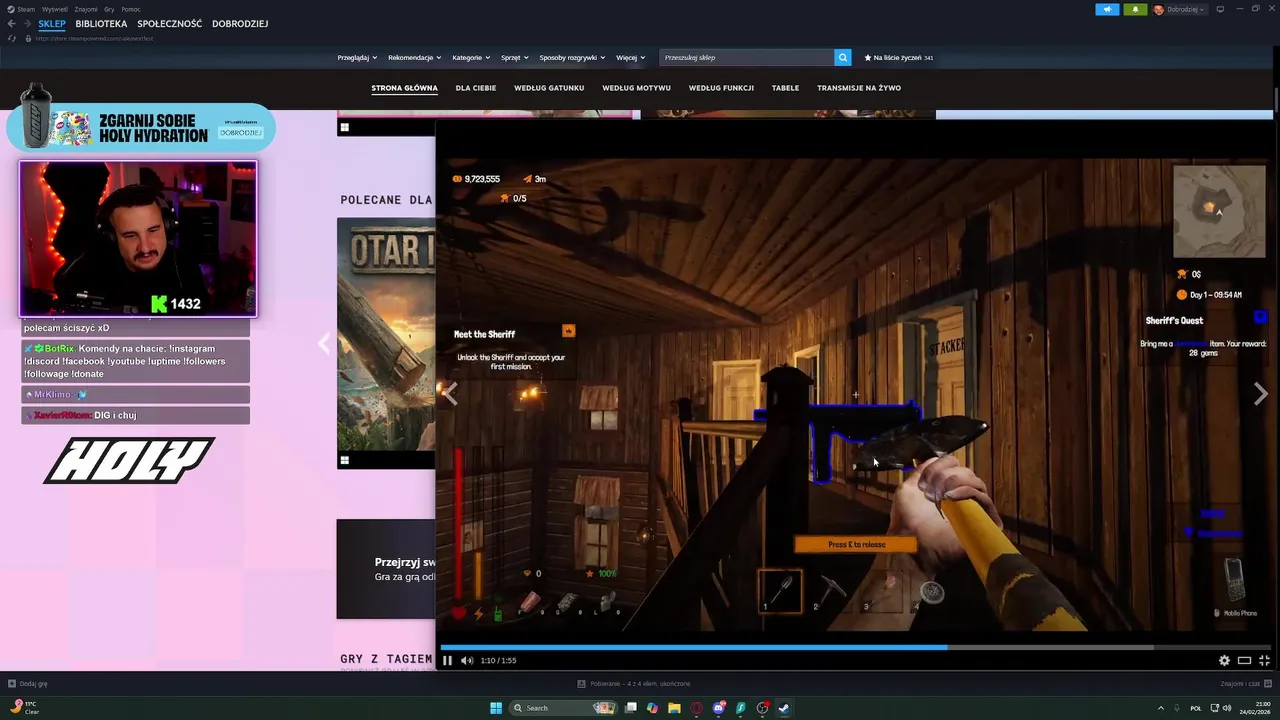
Task: Toggle theater mode in video player
Action: [x=1244, y=660]
